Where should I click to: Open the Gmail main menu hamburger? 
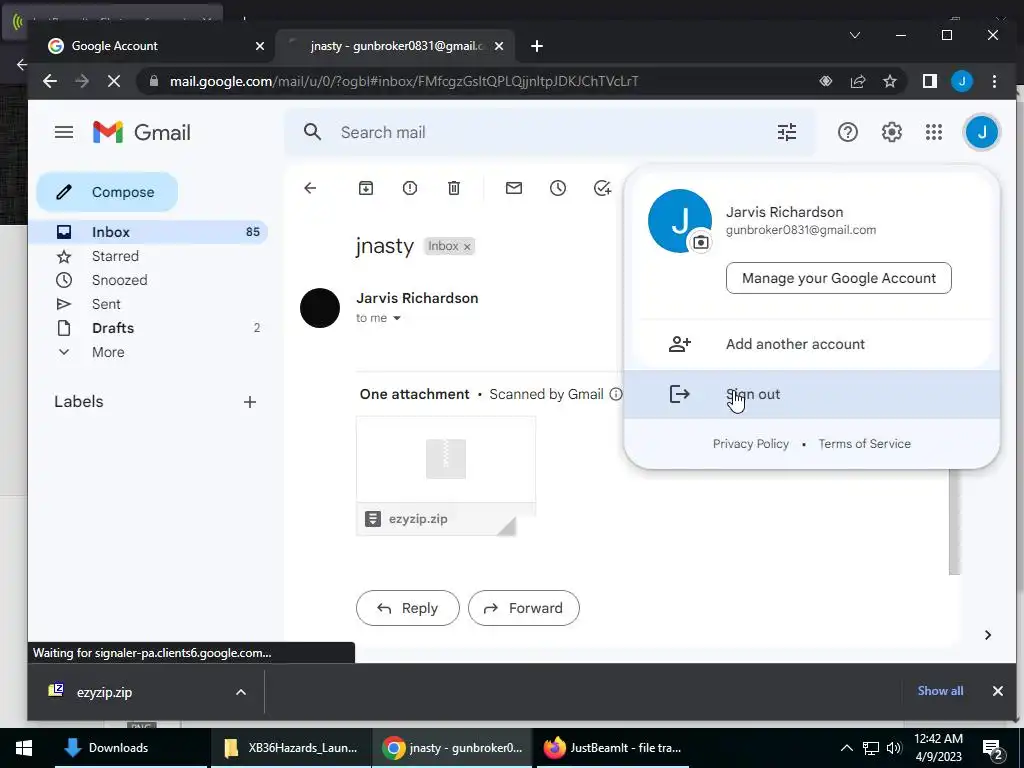click(63, 133)
